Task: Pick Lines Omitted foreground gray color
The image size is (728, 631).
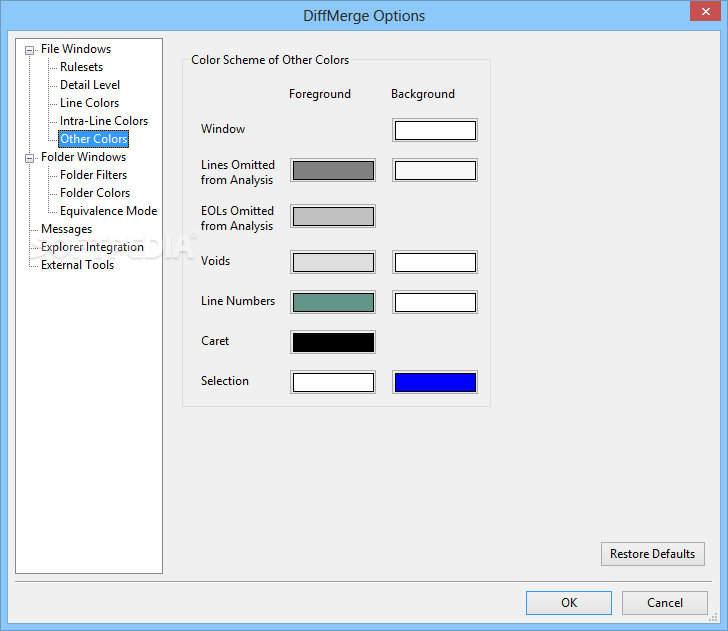Action: [x=333, y=170]
